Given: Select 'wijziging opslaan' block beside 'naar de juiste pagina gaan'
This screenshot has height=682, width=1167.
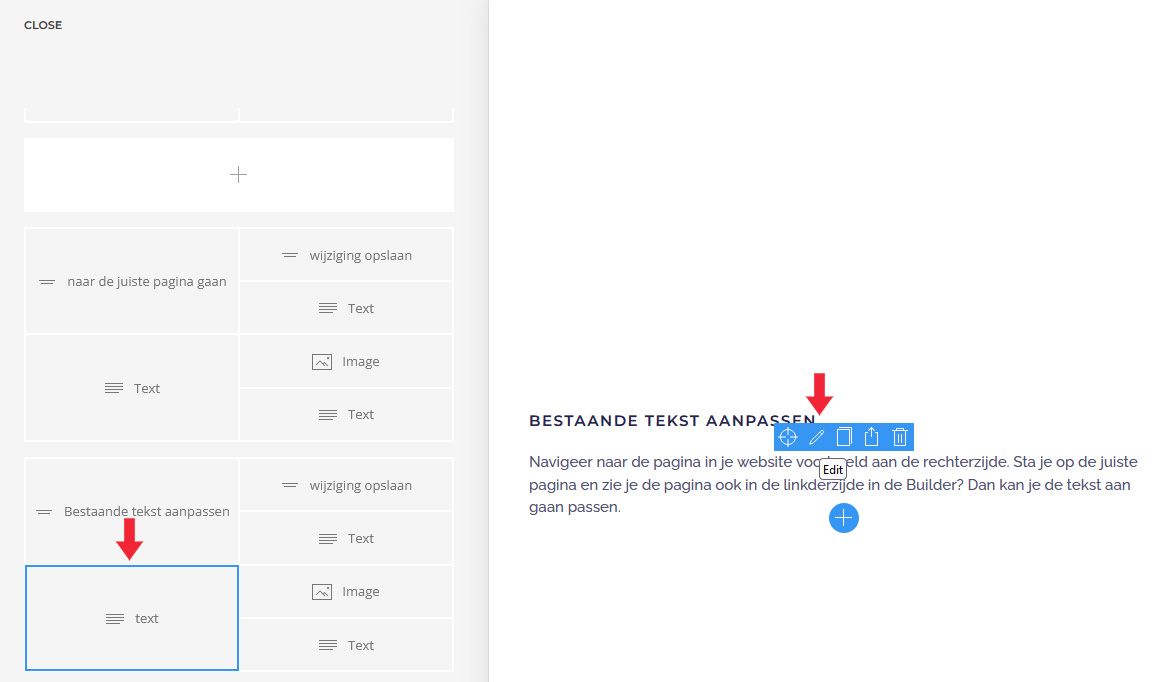Looking at the screenshot, I should 346,255.
